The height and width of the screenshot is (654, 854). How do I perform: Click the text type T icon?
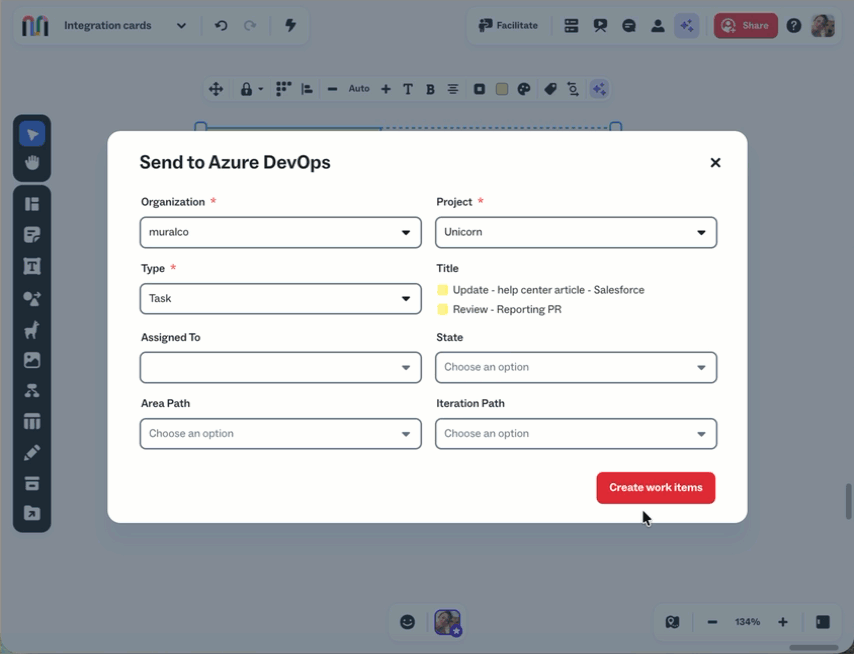click(x=408, y=89)
